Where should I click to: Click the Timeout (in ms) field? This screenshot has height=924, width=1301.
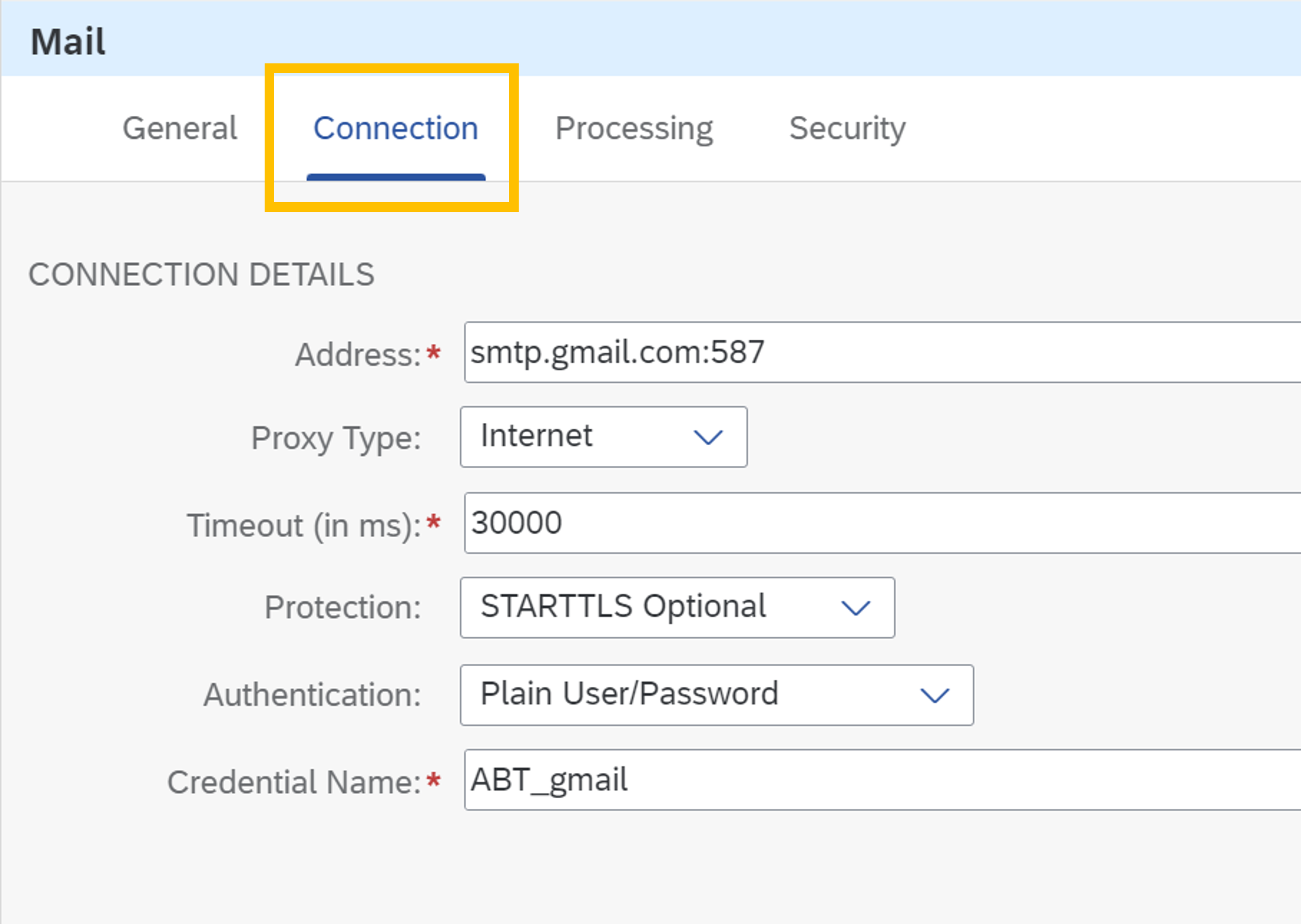coord(882,523)
